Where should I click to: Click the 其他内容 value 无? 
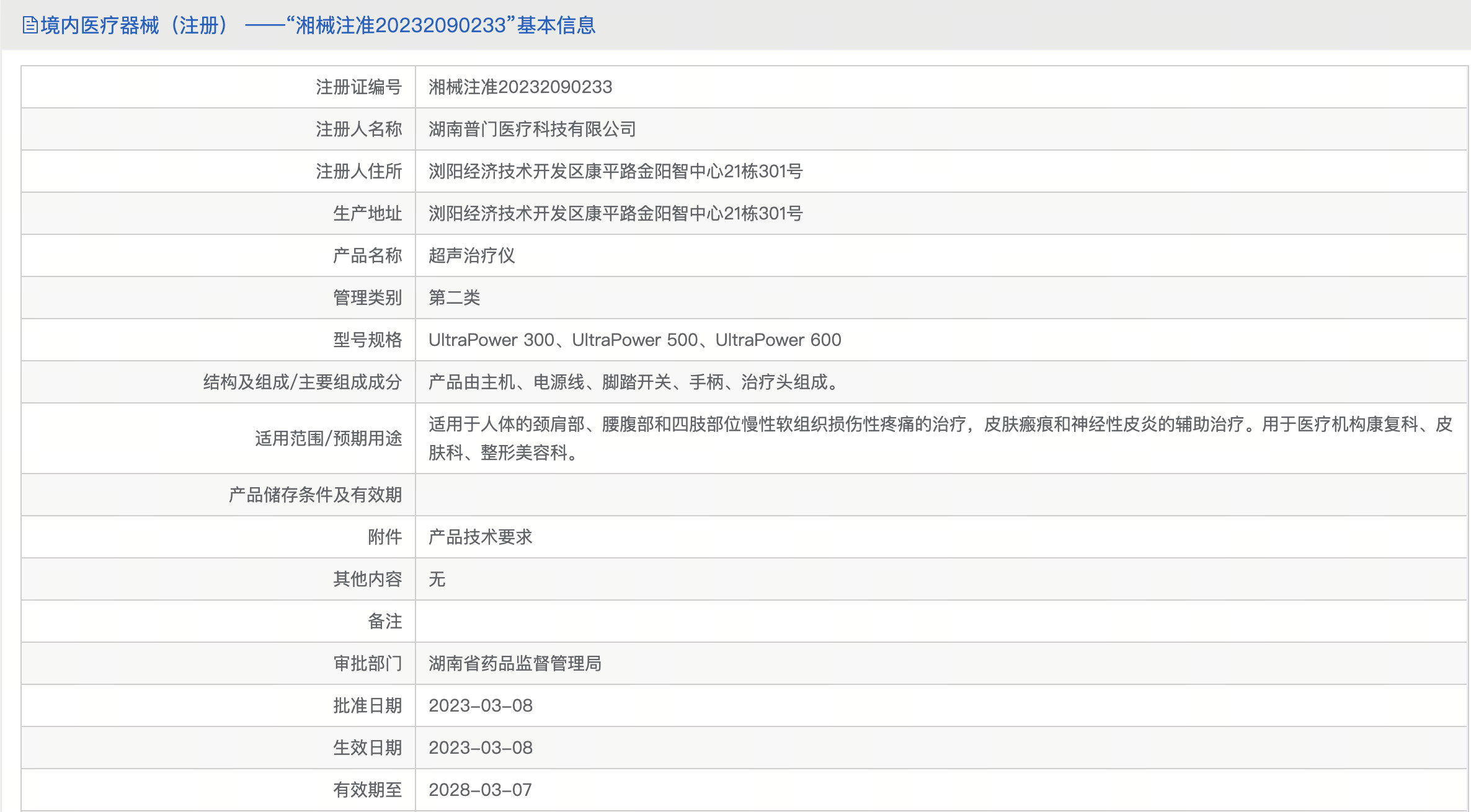pos(437,579)
